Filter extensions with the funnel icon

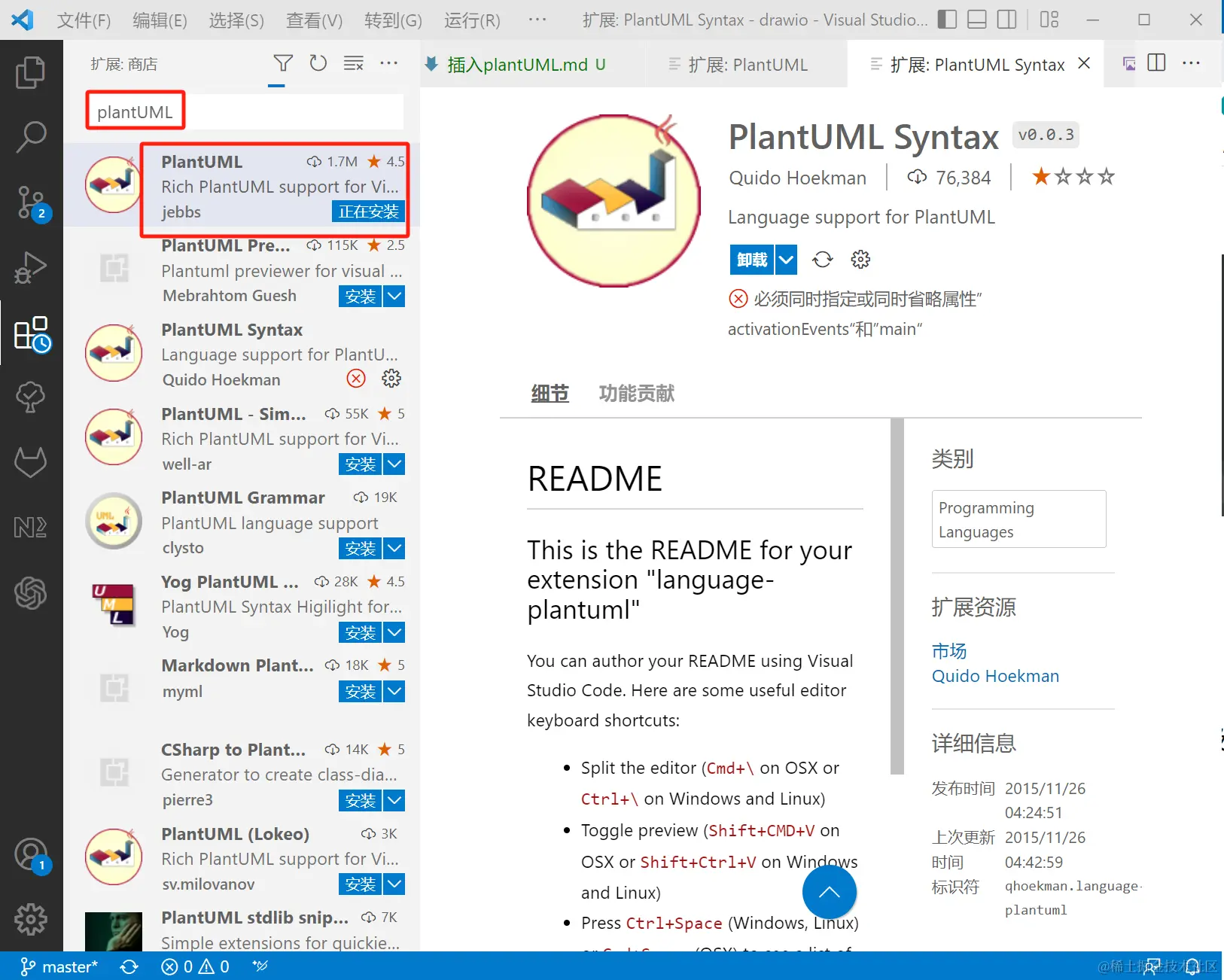pyautogui.click(x=283, y=63)
